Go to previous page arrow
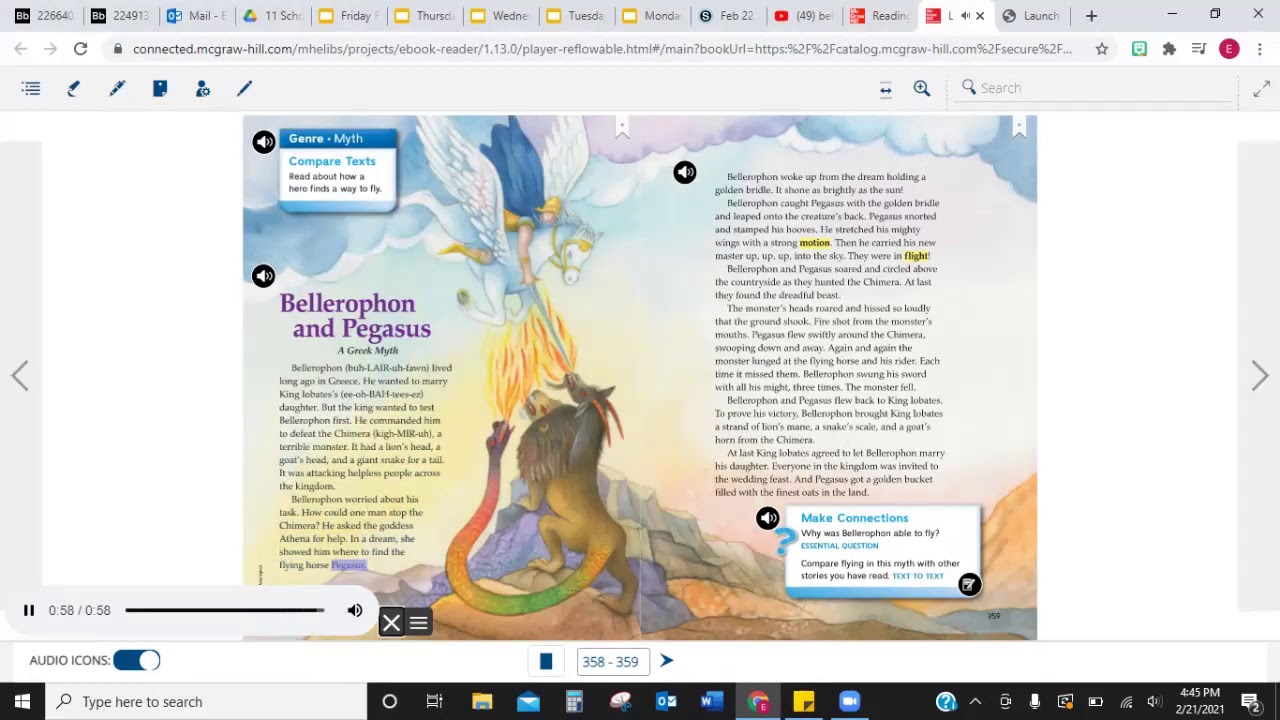Screen dimensions: 1280x720 tap(20, 376)
